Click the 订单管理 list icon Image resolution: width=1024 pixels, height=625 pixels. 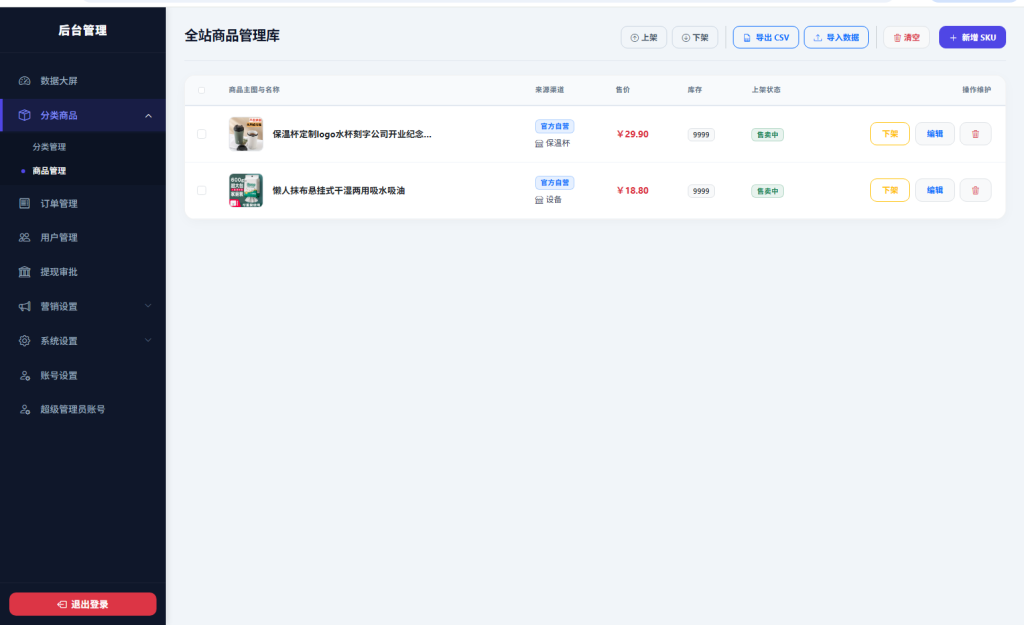click(24, 203)
